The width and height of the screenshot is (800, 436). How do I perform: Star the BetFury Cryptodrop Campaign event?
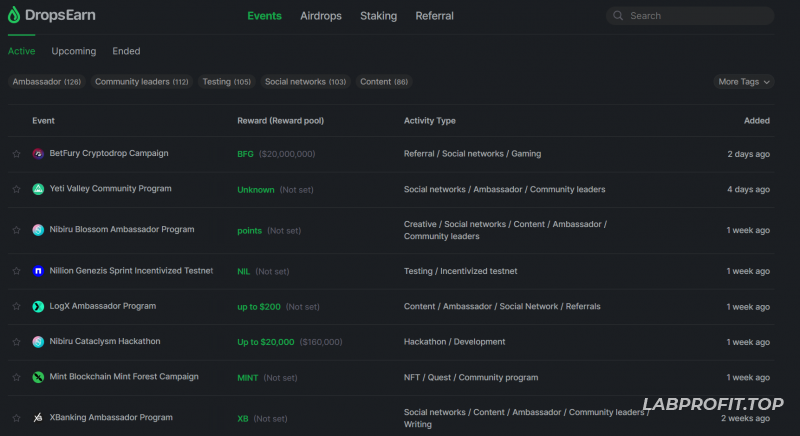(x=16, y=154)
